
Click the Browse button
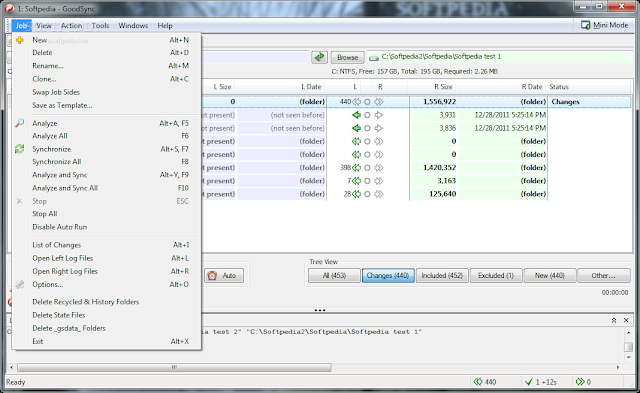coord(347,57)
